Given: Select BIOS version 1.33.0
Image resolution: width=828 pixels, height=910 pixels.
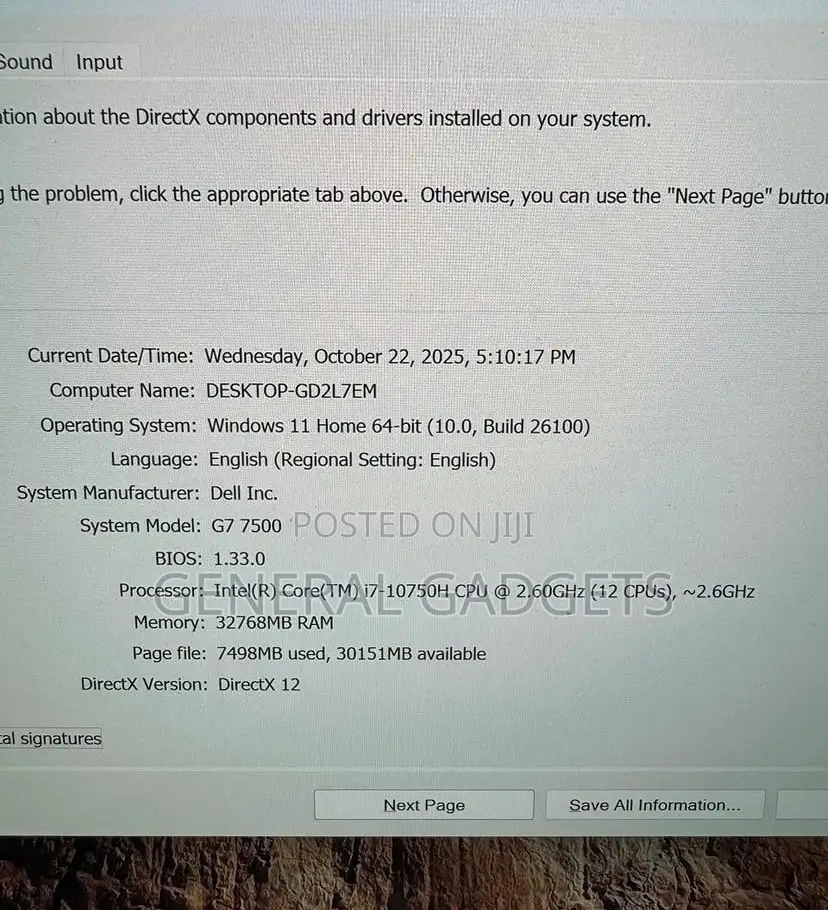Looking at the screenshot, I should 239,558.
